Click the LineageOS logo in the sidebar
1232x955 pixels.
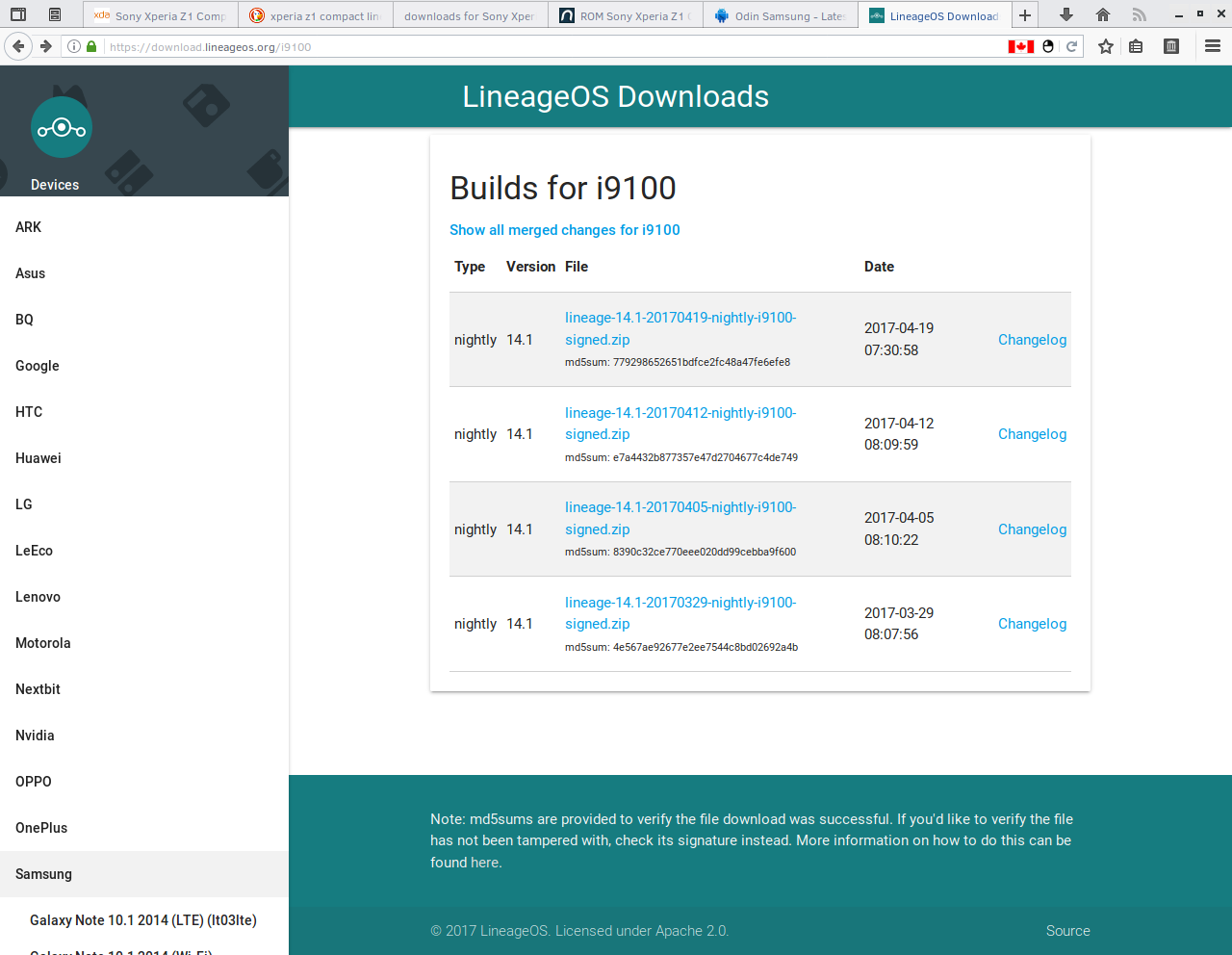62,127
